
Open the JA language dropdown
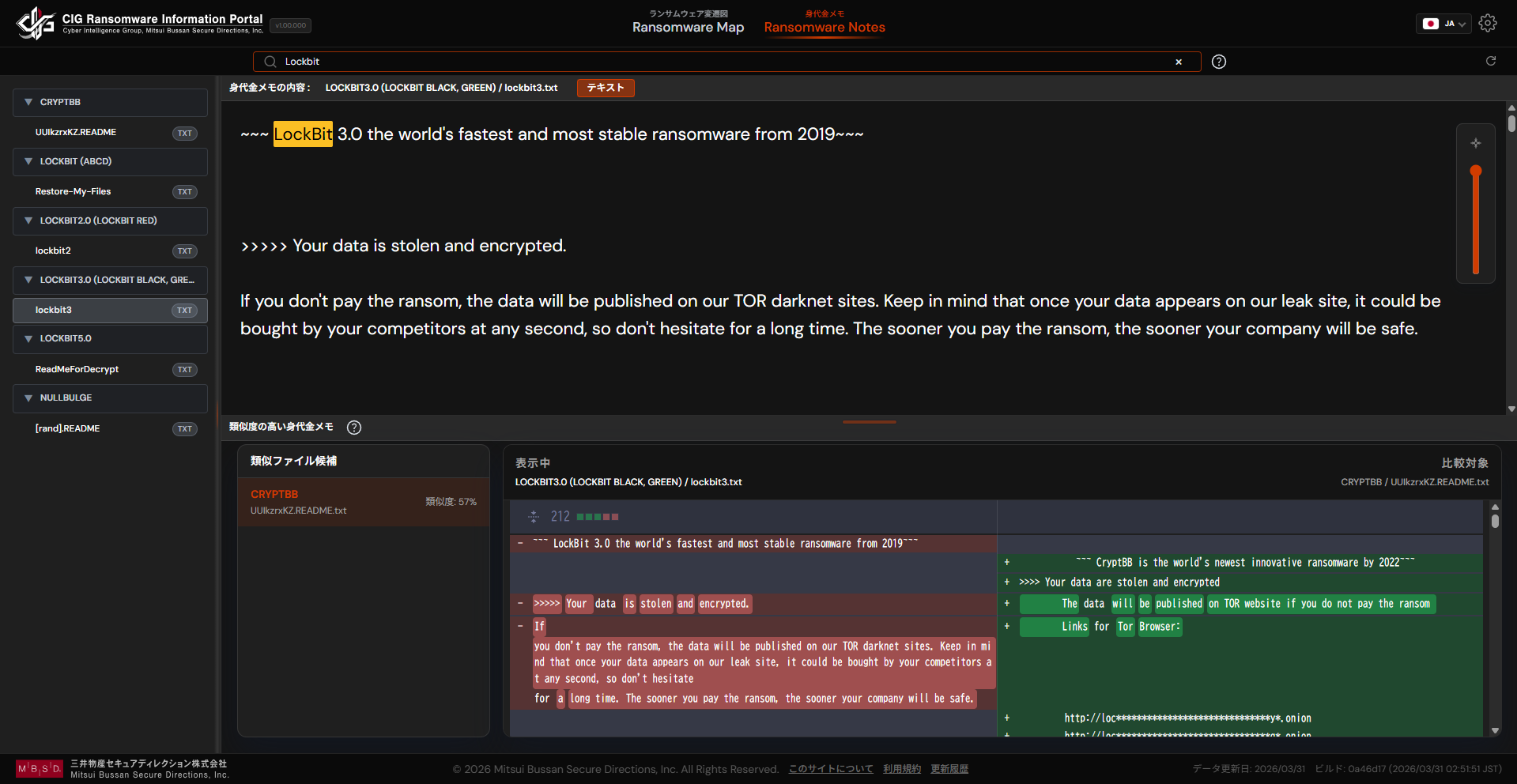coord(1443,24)
